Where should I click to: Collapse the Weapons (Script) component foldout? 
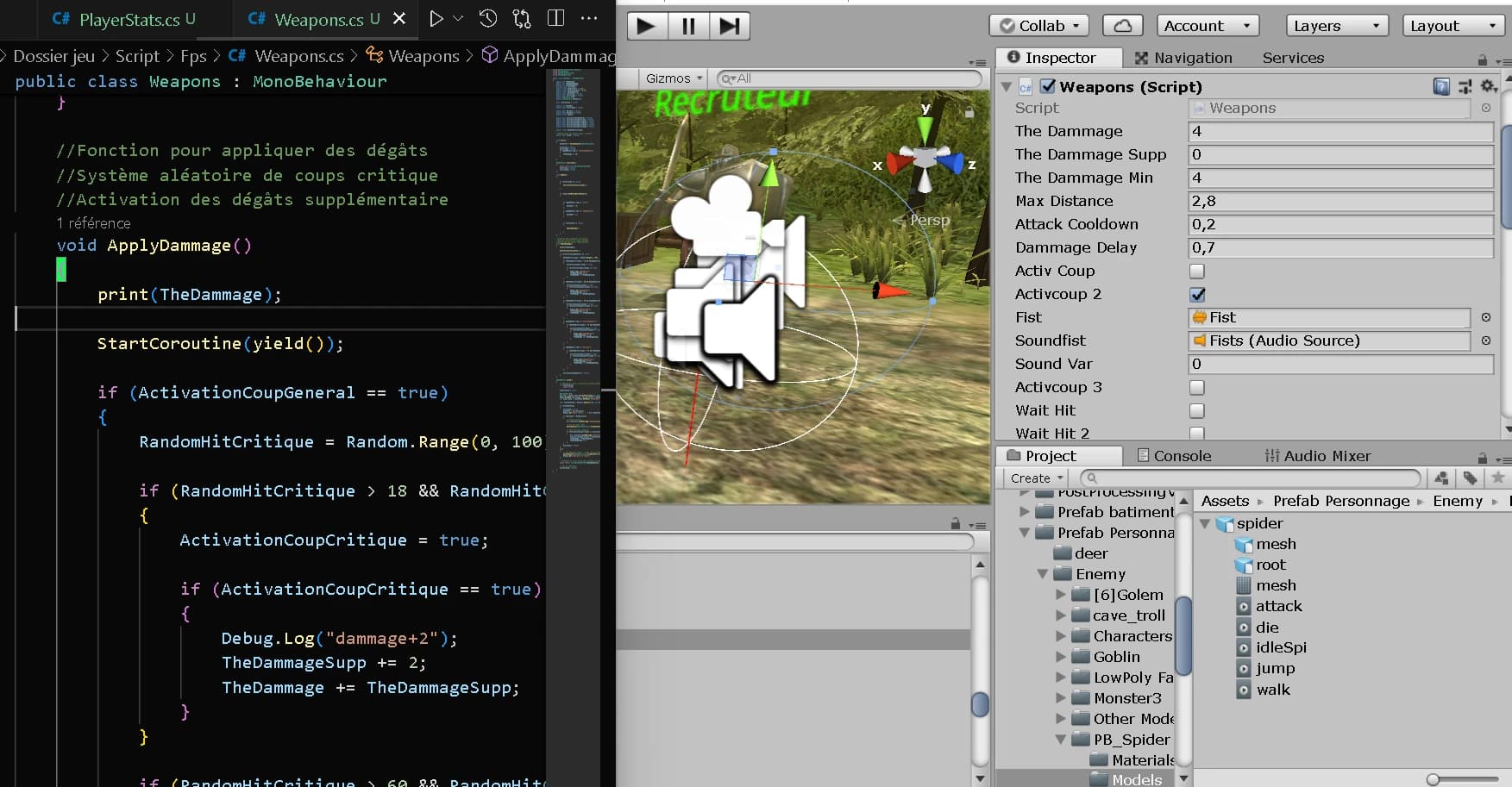(x=1006, y=87)
